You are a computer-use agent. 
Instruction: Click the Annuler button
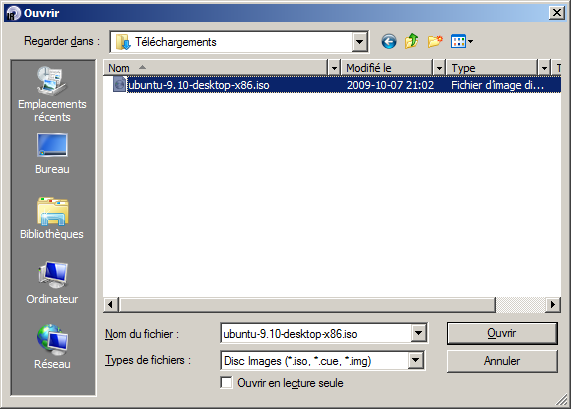point(502,361)
